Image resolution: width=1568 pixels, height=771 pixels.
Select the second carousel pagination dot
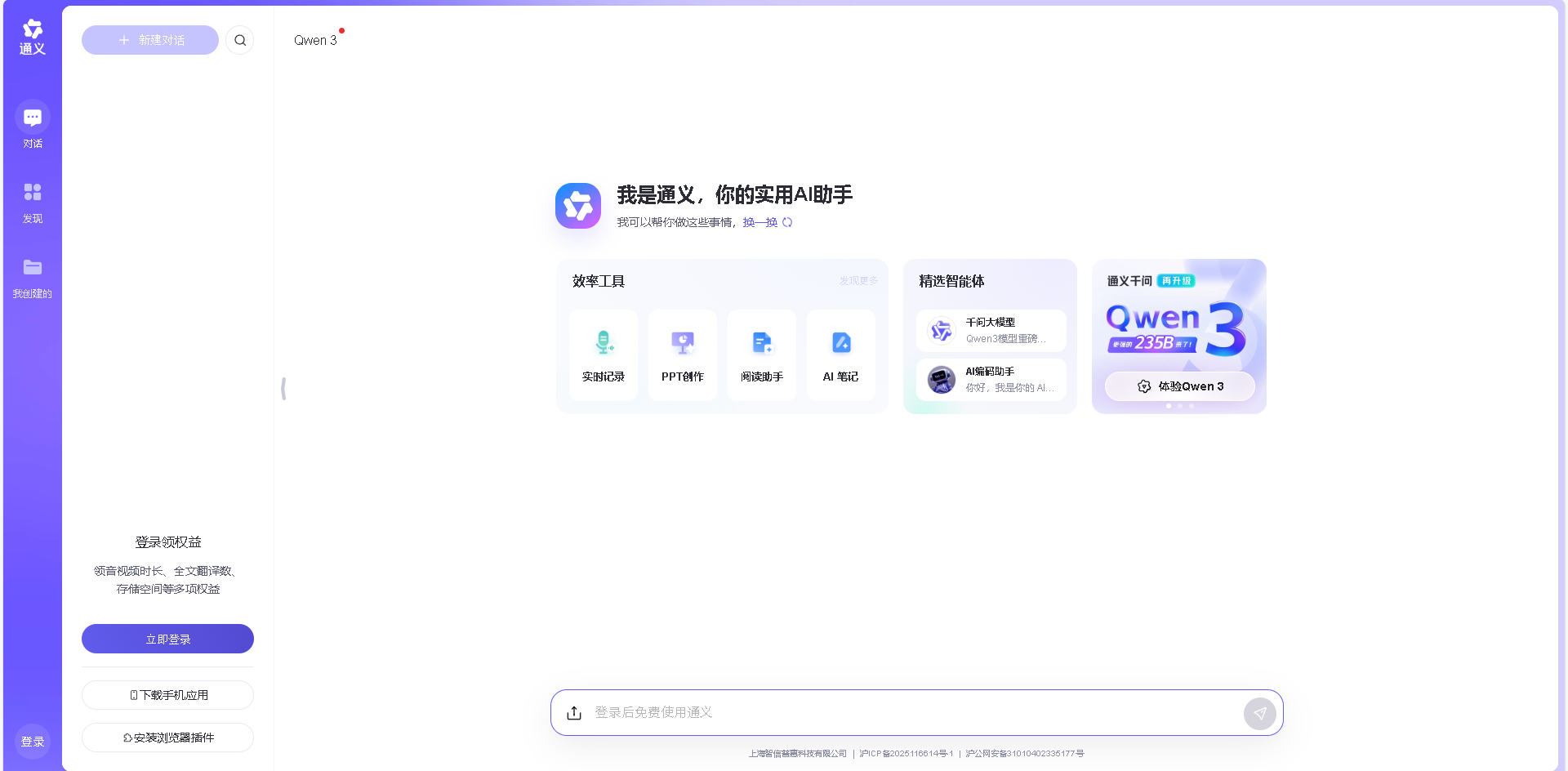(1179, 405)
